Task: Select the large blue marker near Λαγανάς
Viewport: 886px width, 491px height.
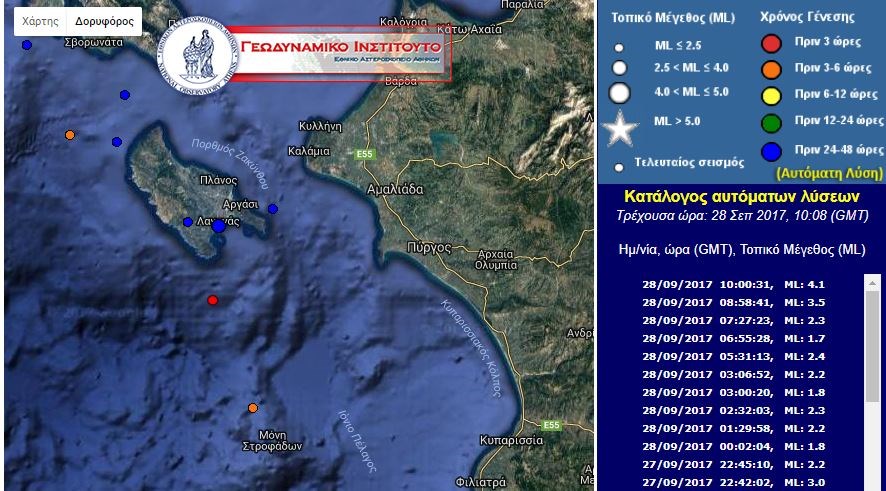Action: click(219, 226)
